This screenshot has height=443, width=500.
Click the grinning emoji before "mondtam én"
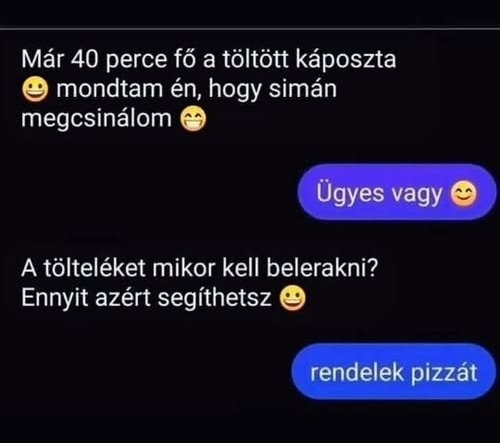35,89
